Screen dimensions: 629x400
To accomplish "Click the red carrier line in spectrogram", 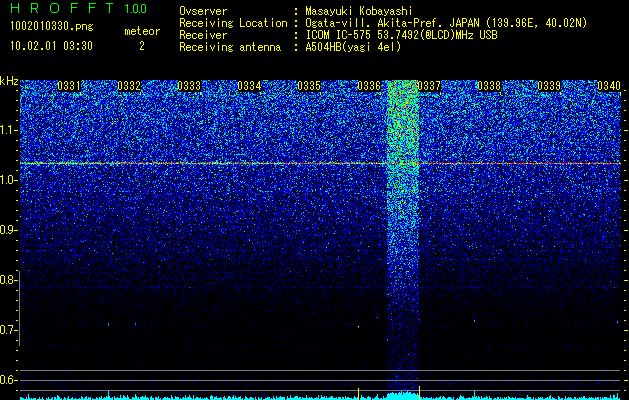I will pos(320,164).
